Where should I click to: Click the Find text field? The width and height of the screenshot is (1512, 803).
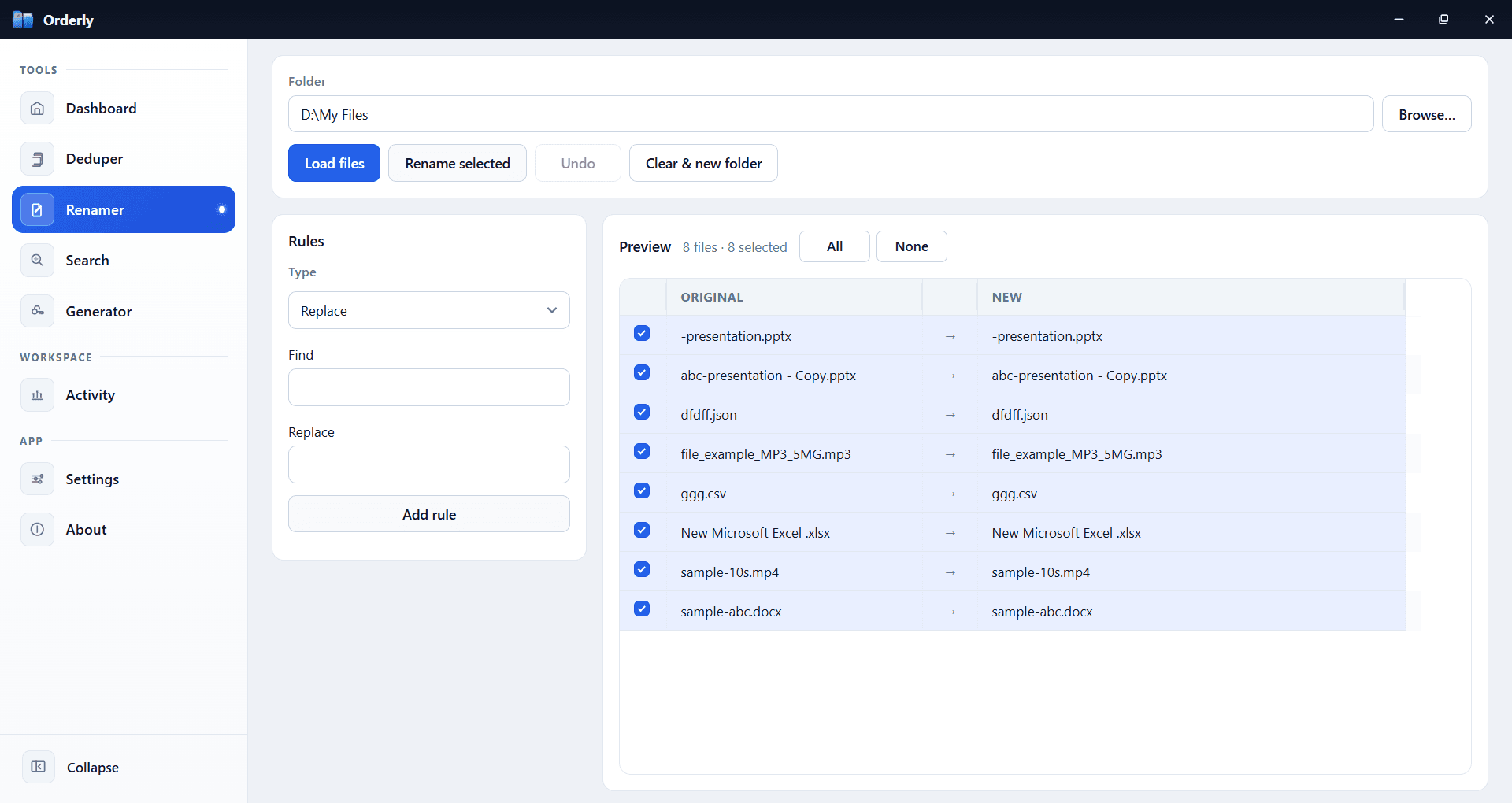coord(429,387)
